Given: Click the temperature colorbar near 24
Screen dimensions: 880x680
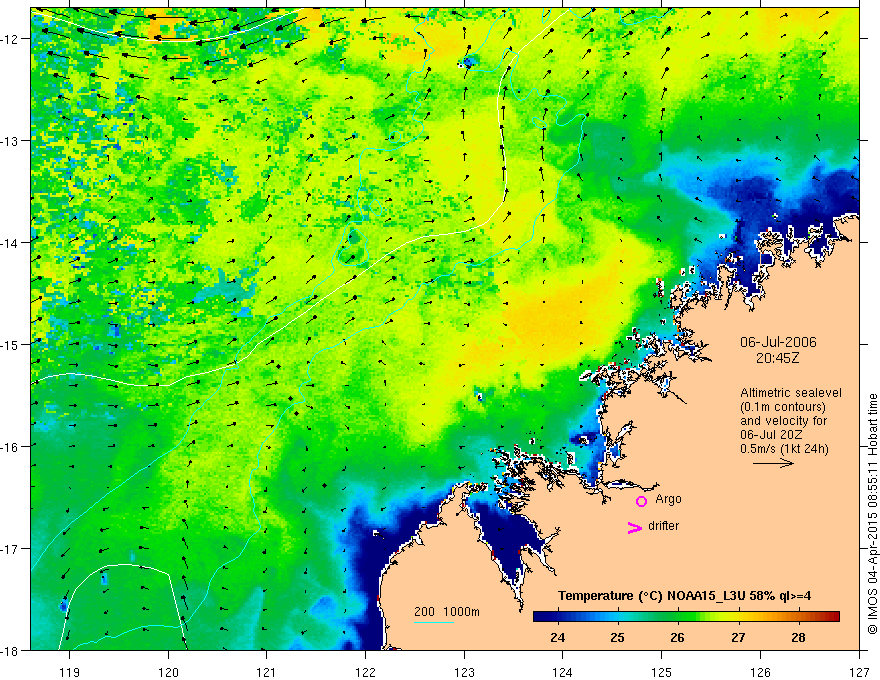Looking at the screenshot, I should pyautogui.click(x=557, y=617).
